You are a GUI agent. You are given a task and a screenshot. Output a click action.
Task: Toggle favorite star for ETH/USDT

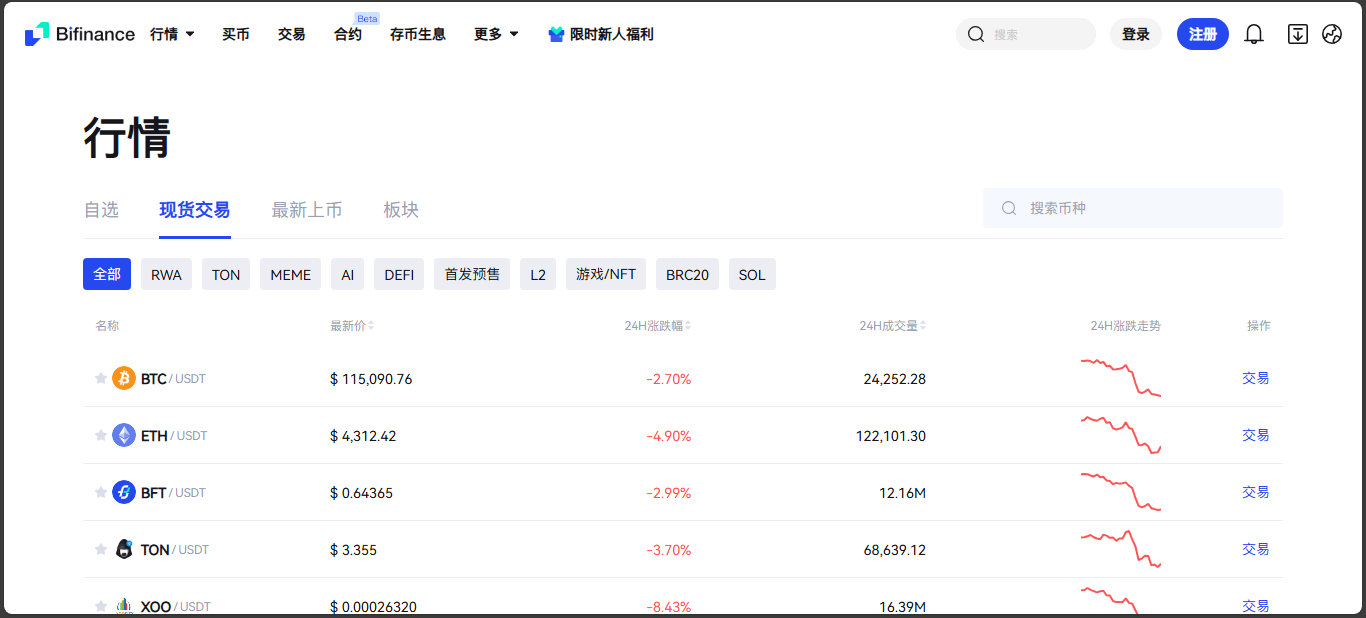click(100, 435)
